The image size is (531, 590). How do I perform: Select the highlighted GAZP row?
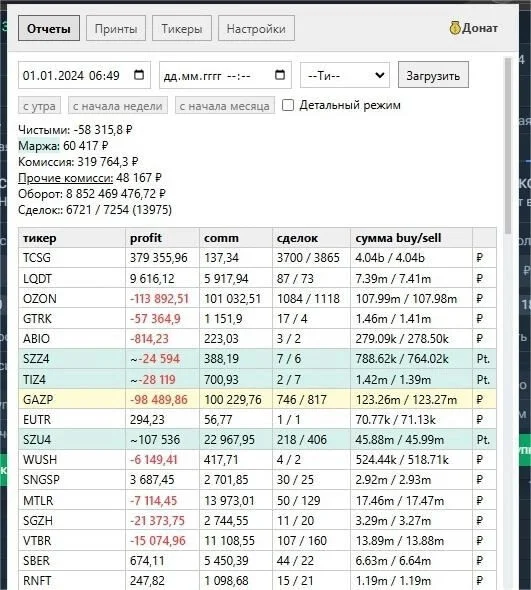257,399
